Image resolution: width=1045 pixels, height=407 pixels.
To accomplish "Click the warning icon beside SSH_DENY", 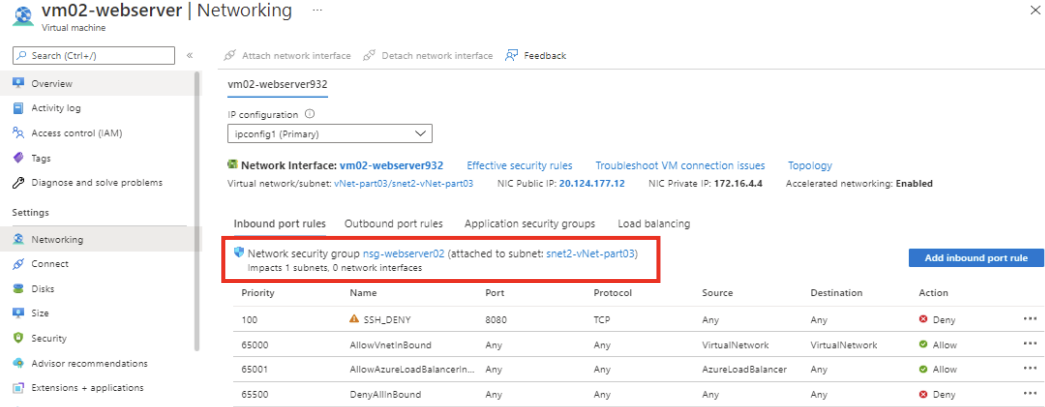I will click(x=354, y=319).
